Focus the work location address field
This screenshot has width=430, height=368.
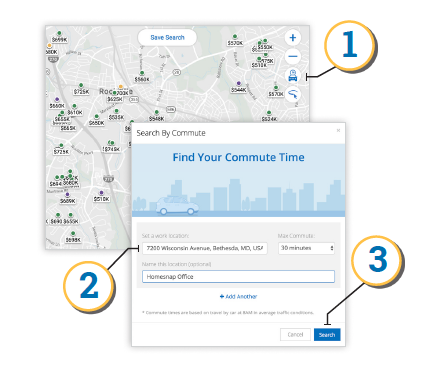click(x=205, y=248)
